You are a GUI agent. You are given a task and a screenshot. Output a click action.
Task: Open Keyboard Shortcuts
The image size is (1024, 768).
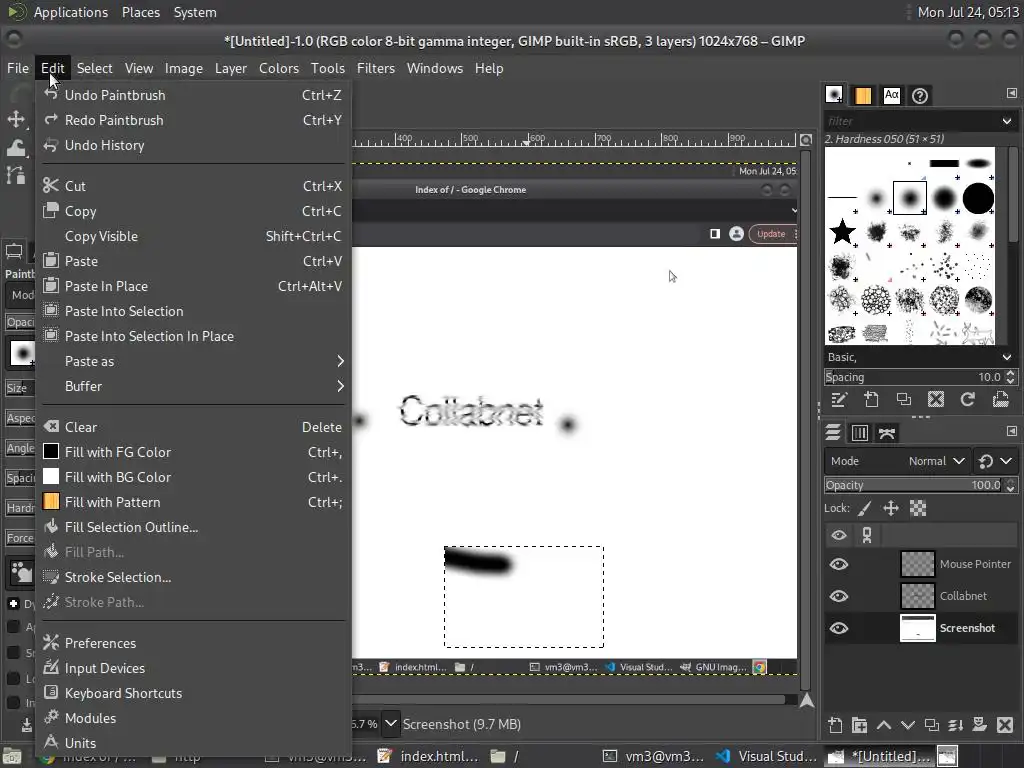(193, 693)
